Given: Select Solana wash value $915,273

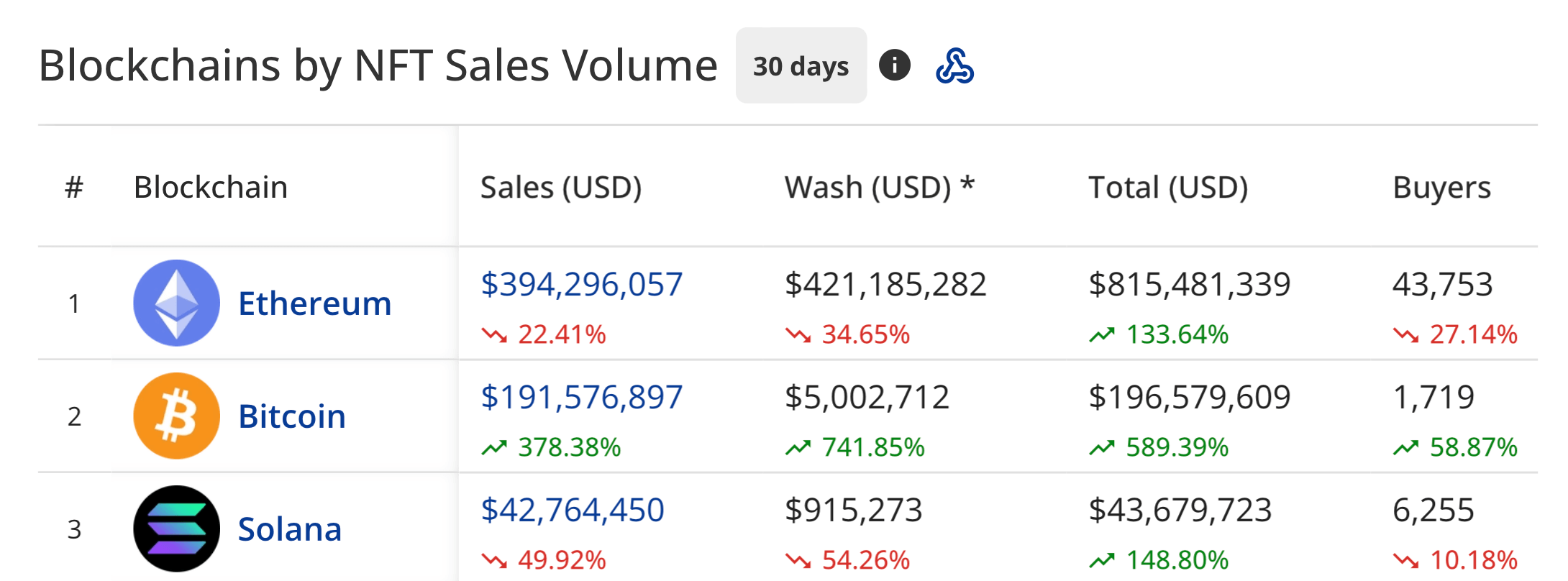Looking at the screenshot, I should tap(853, 510).
